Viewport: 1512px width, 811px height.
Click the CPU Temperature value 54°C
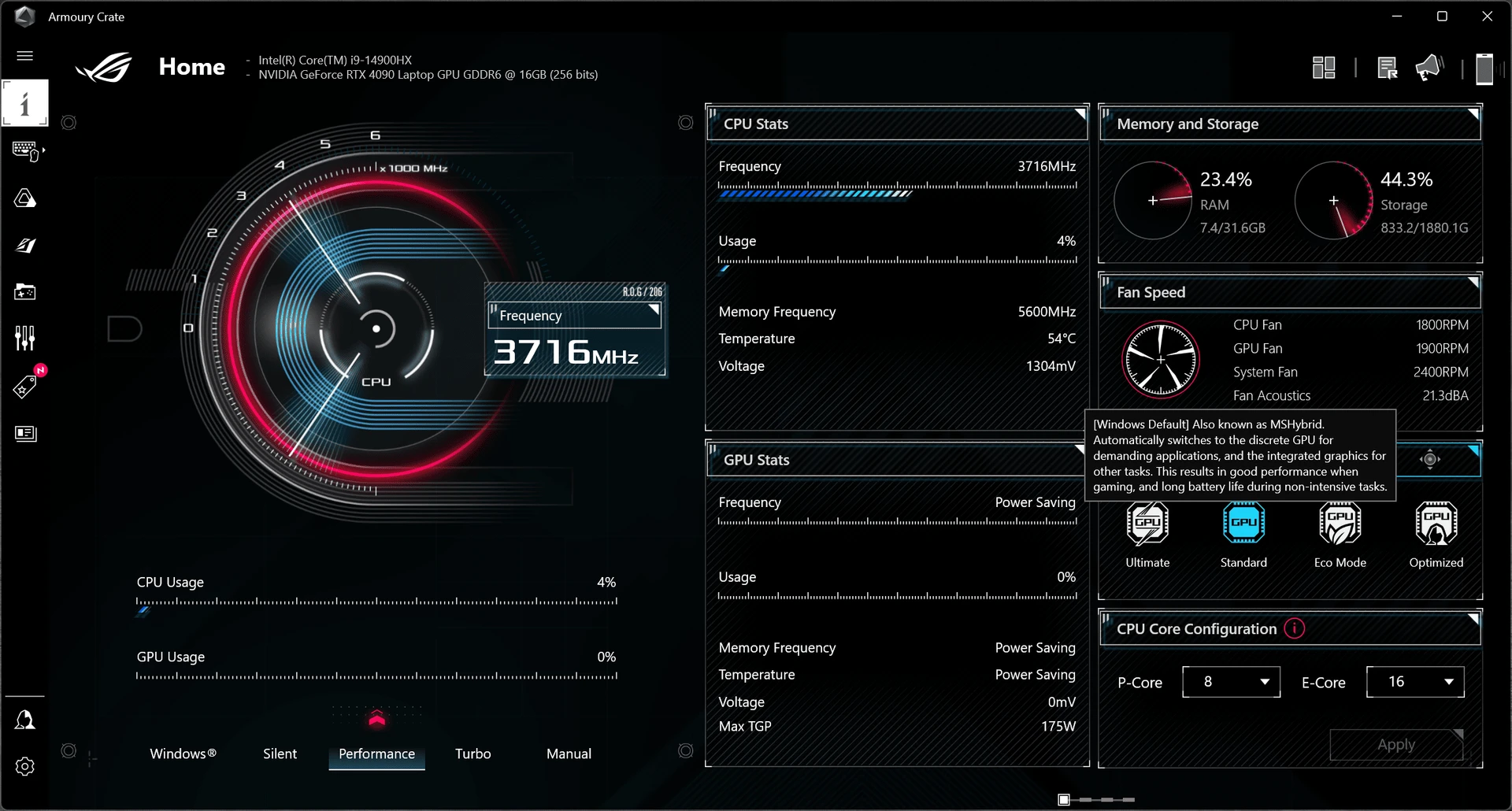1061,339
